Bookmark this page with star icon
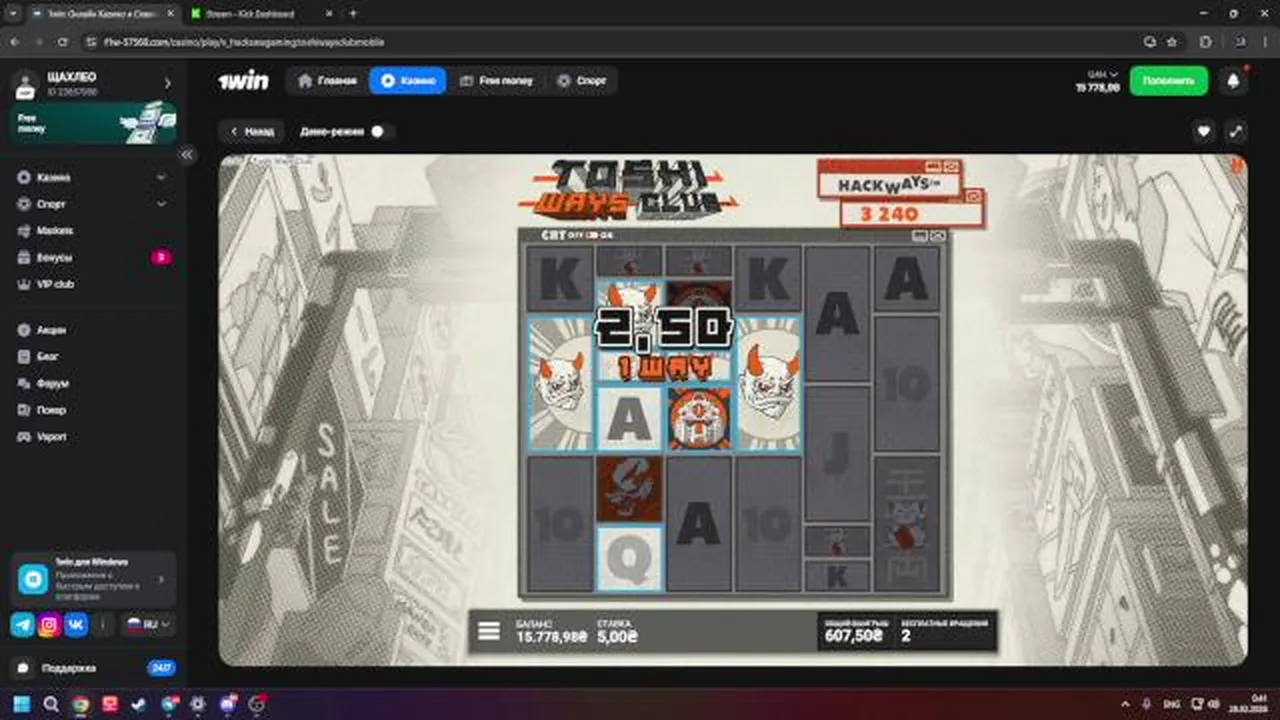Image resolution: width=1280 pixels, height=720 pixels. click(x=1171, y=42)
